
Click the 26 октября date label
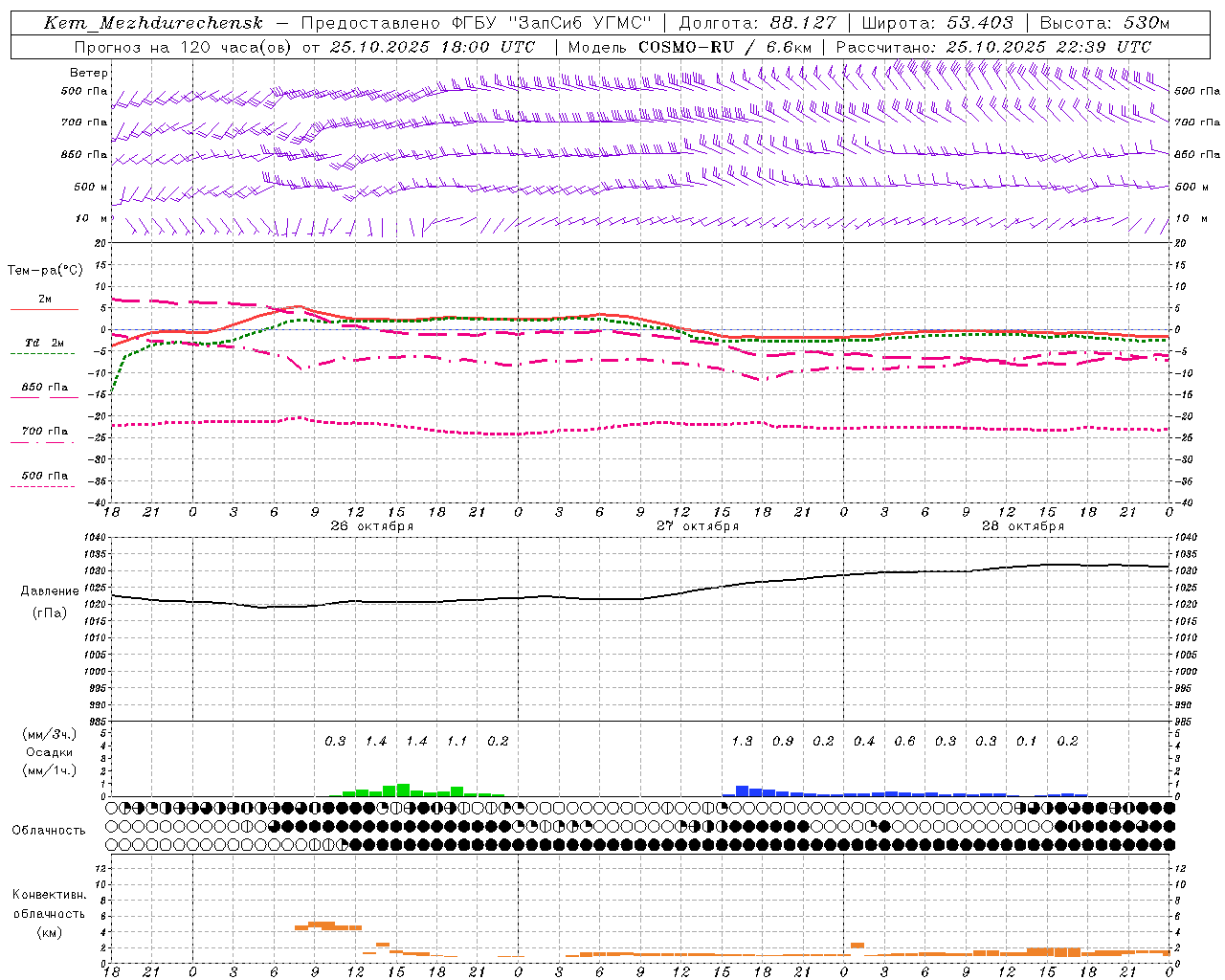pos(372,526)
